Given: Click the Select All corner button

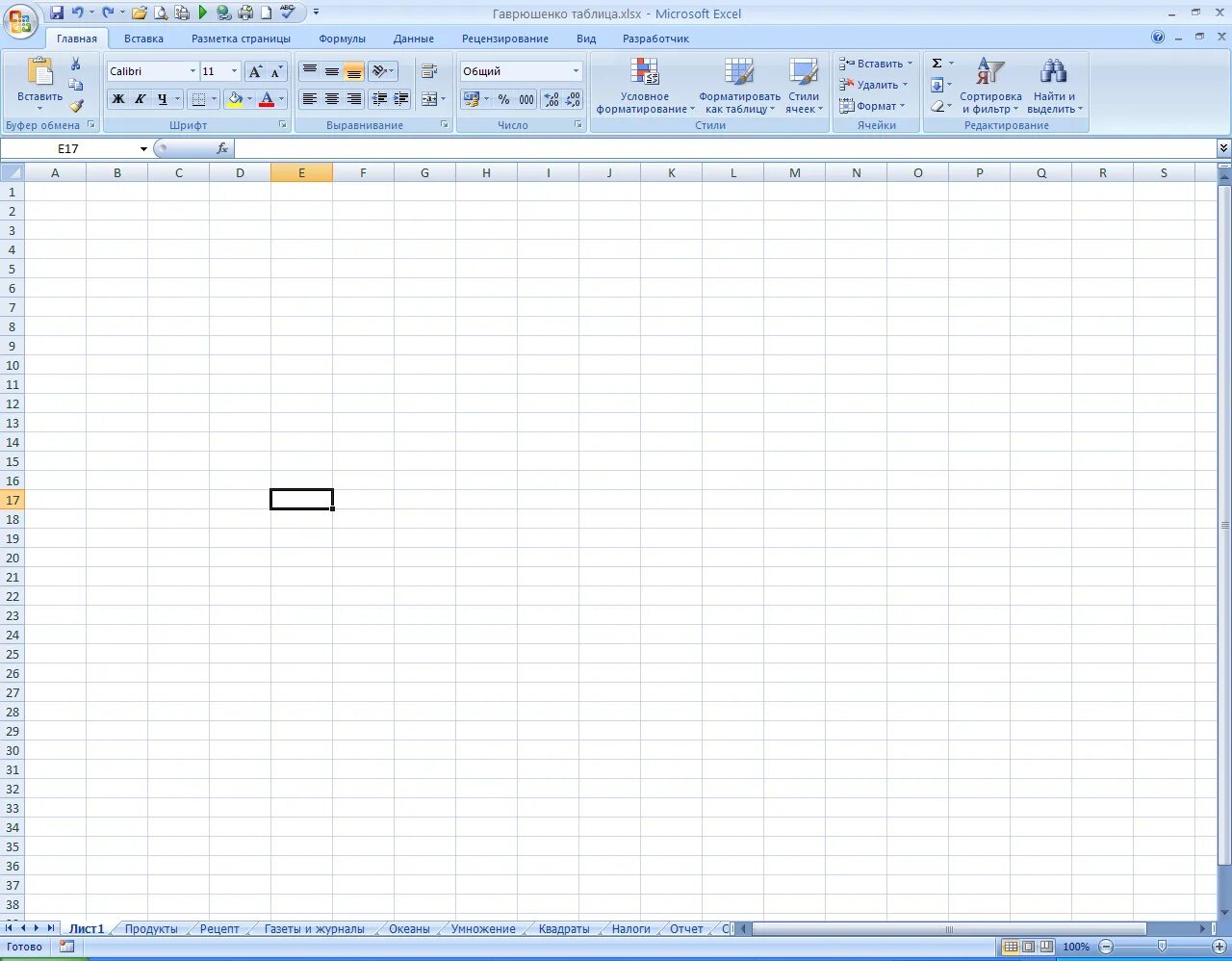Looking at the screenshot, I should tap(12, 172).
